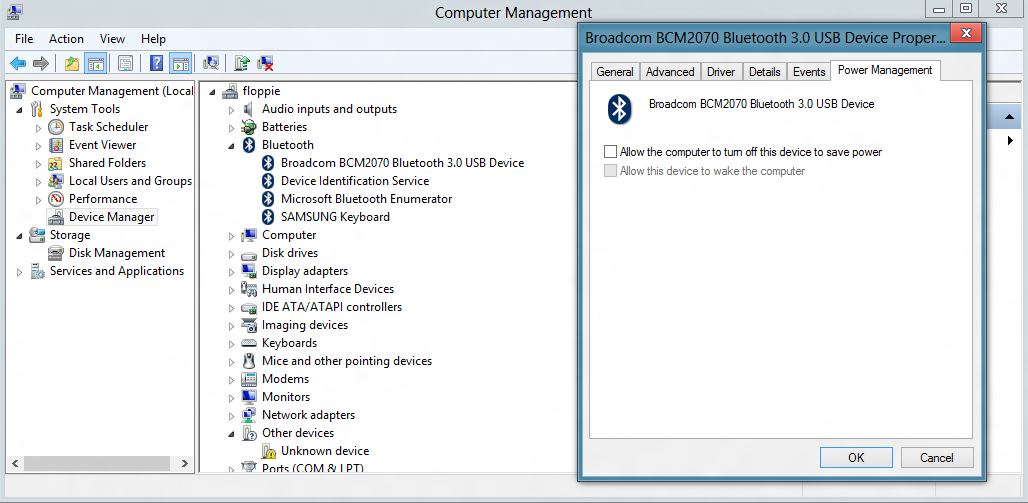Select the floppie computer root node
1028x503 pixels.
pos(261,91)
